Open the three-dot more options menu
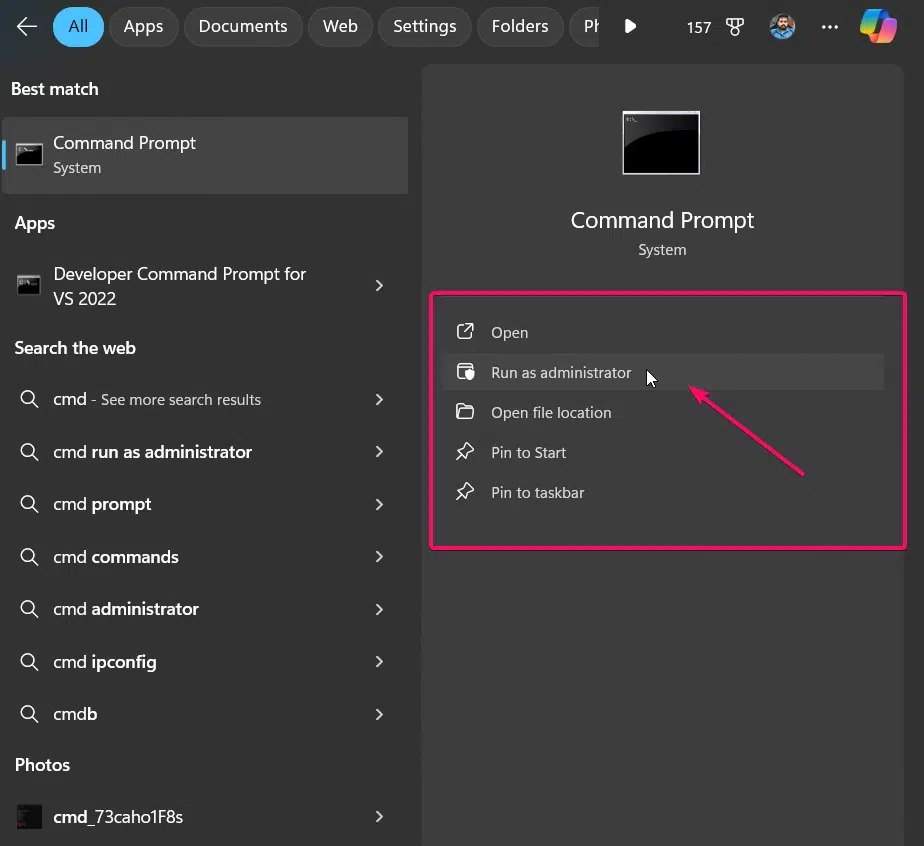This screenshot has width=924, height=846. pyautogui.click(x=830, y=27)
